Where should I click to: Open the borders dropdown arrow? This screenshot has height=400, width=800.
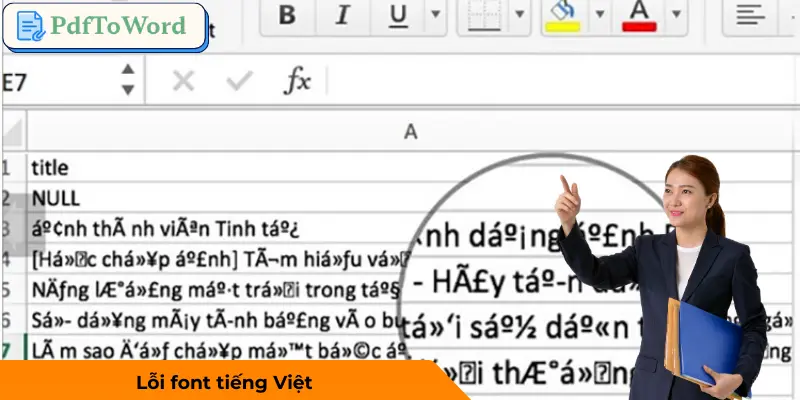519,14
